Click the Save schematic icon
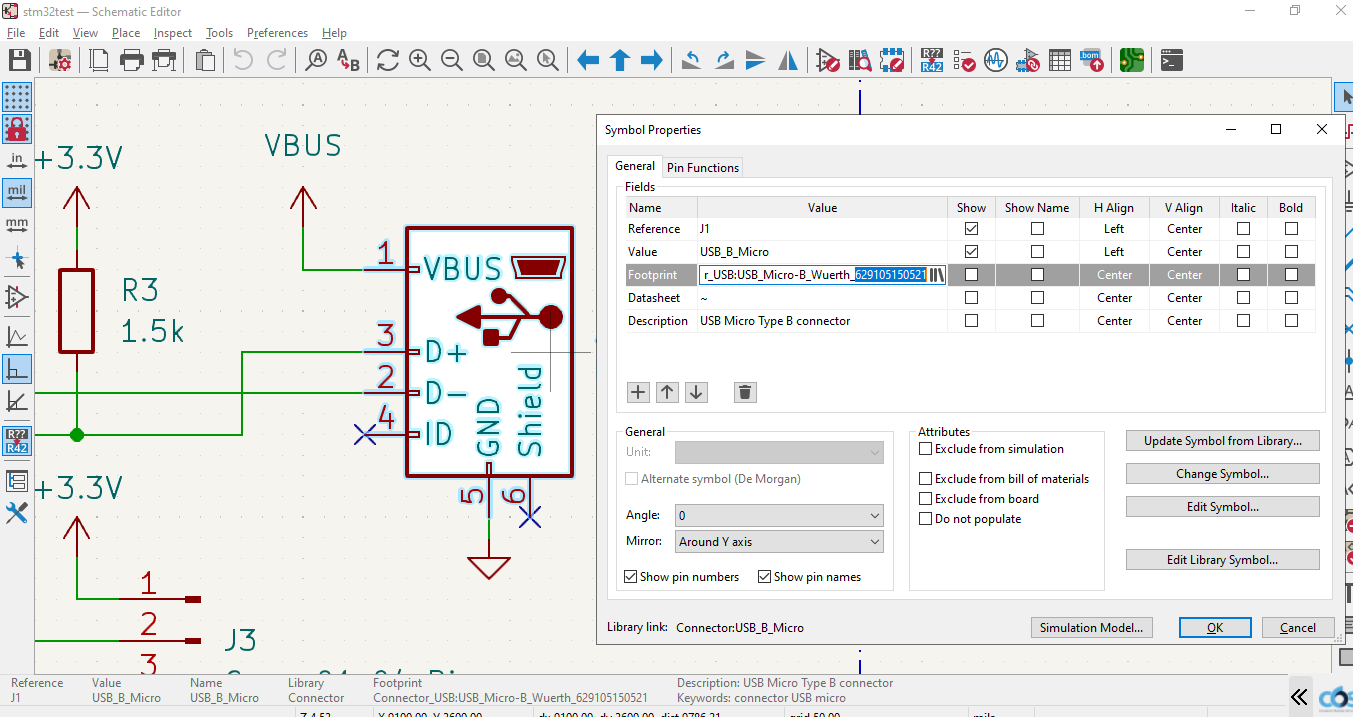 coord(19,60)
